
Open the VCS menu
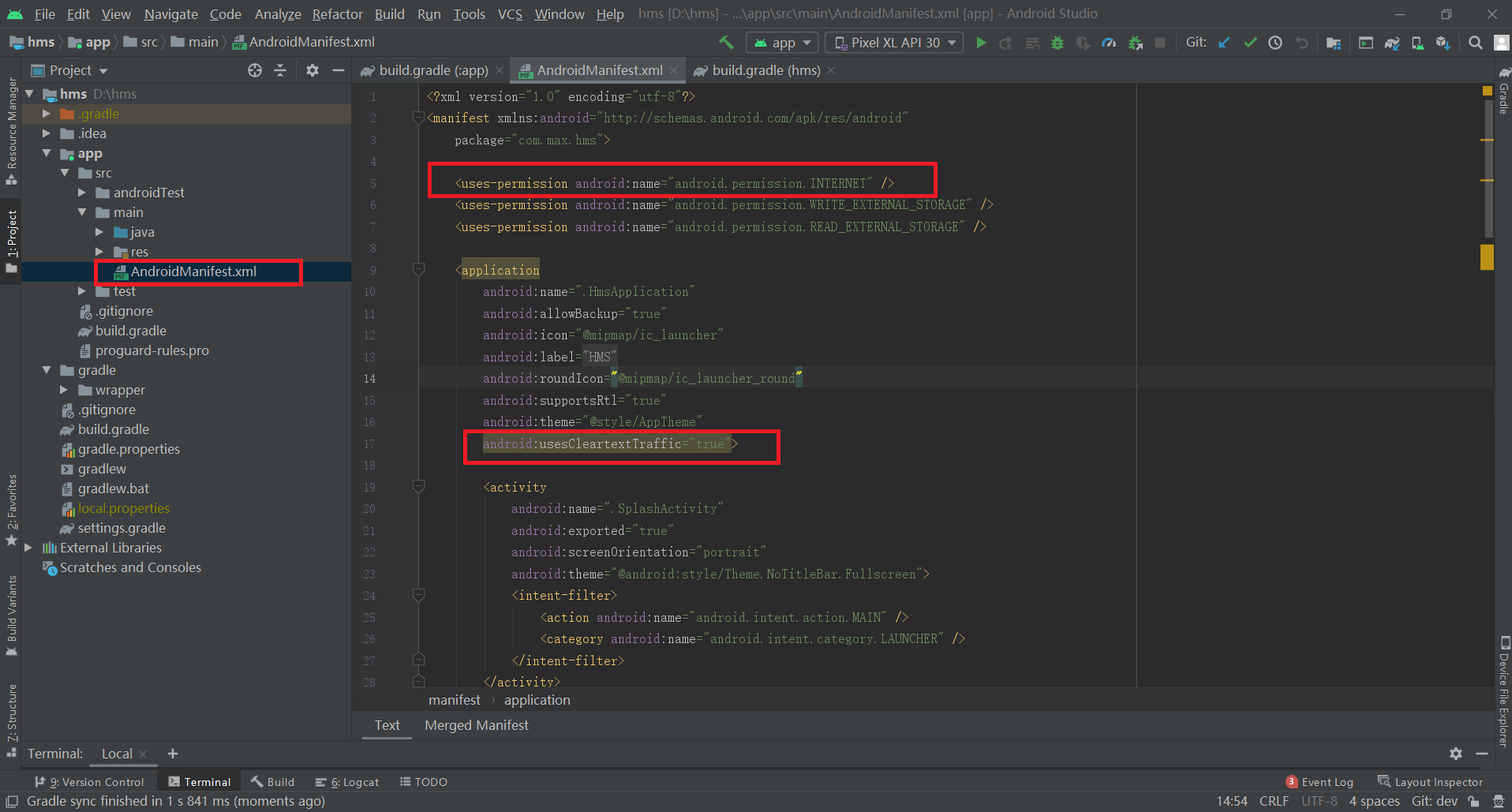tap(510, 14)
